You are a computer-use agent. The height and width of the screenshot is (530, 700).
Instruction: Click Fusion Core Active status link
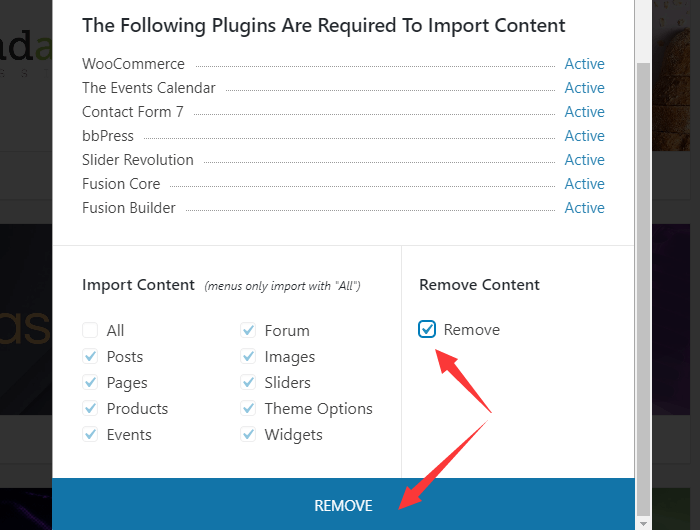tap(584, 184)
